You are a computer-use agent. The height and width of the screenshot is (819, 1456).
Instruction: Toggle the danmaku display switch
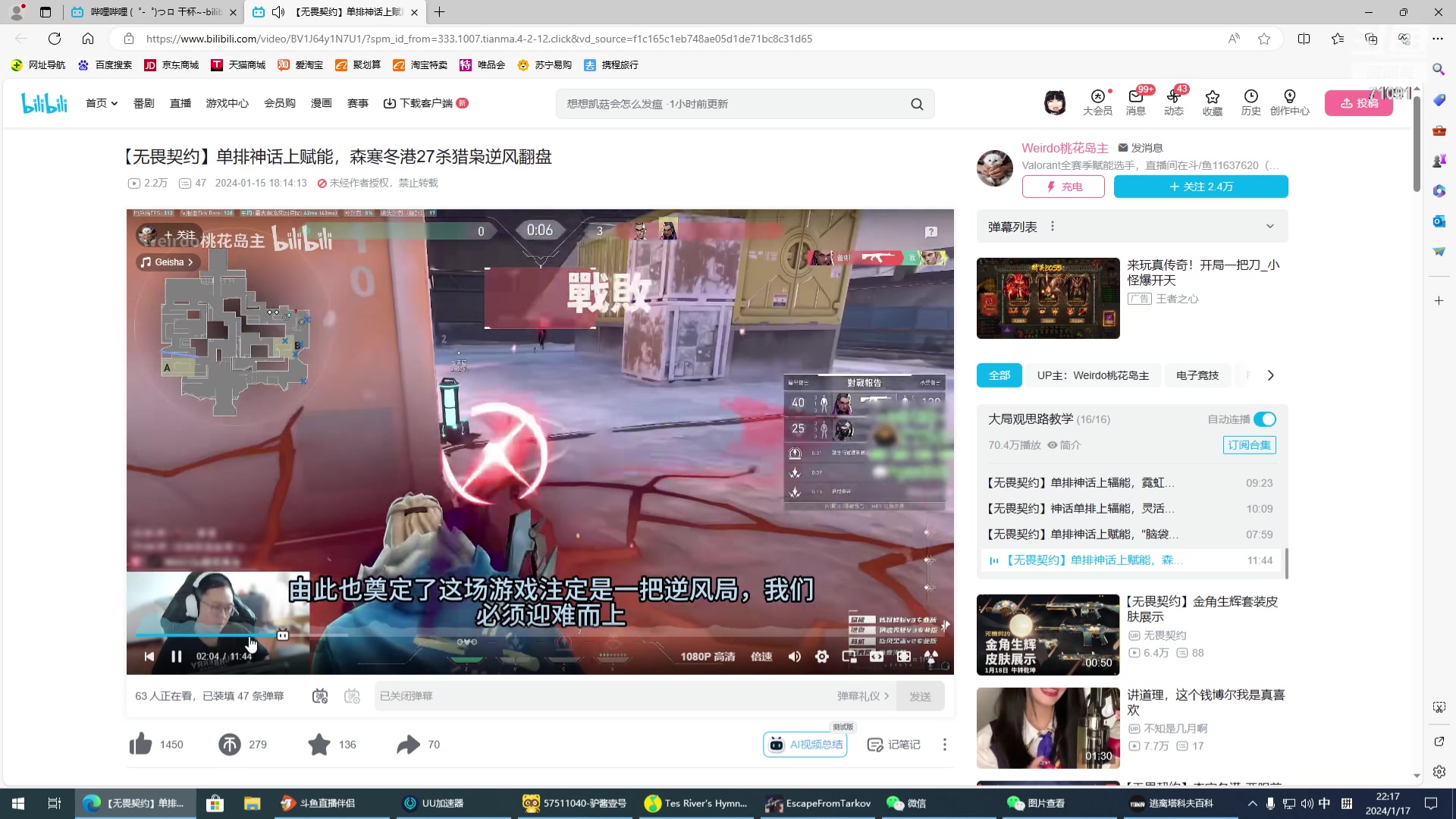320,696
